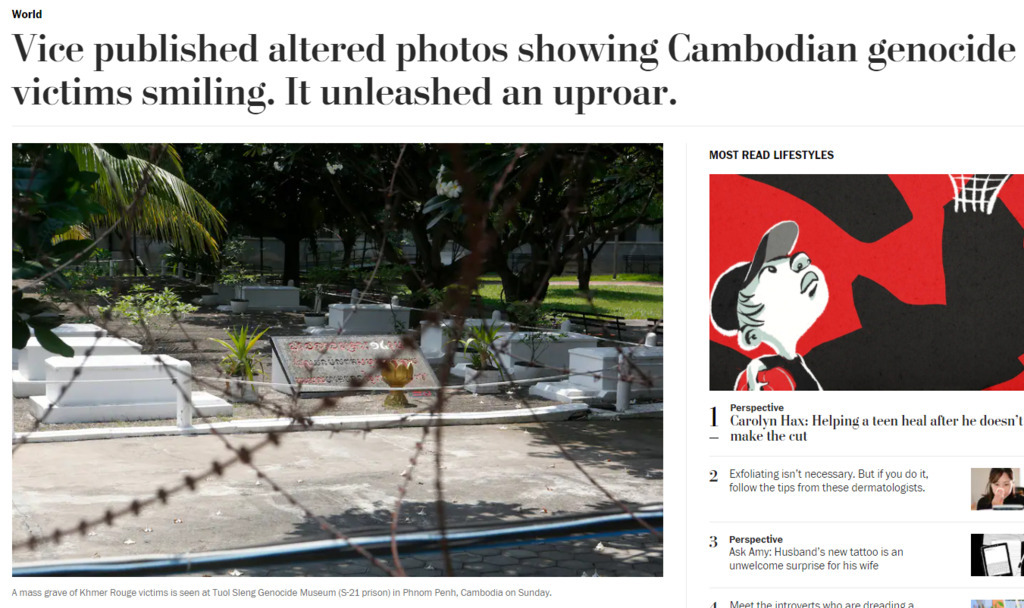This screenshot has width=1024, height=608.
Task: Click ranking number 2 in Most Read
Action: pos(714,476)
